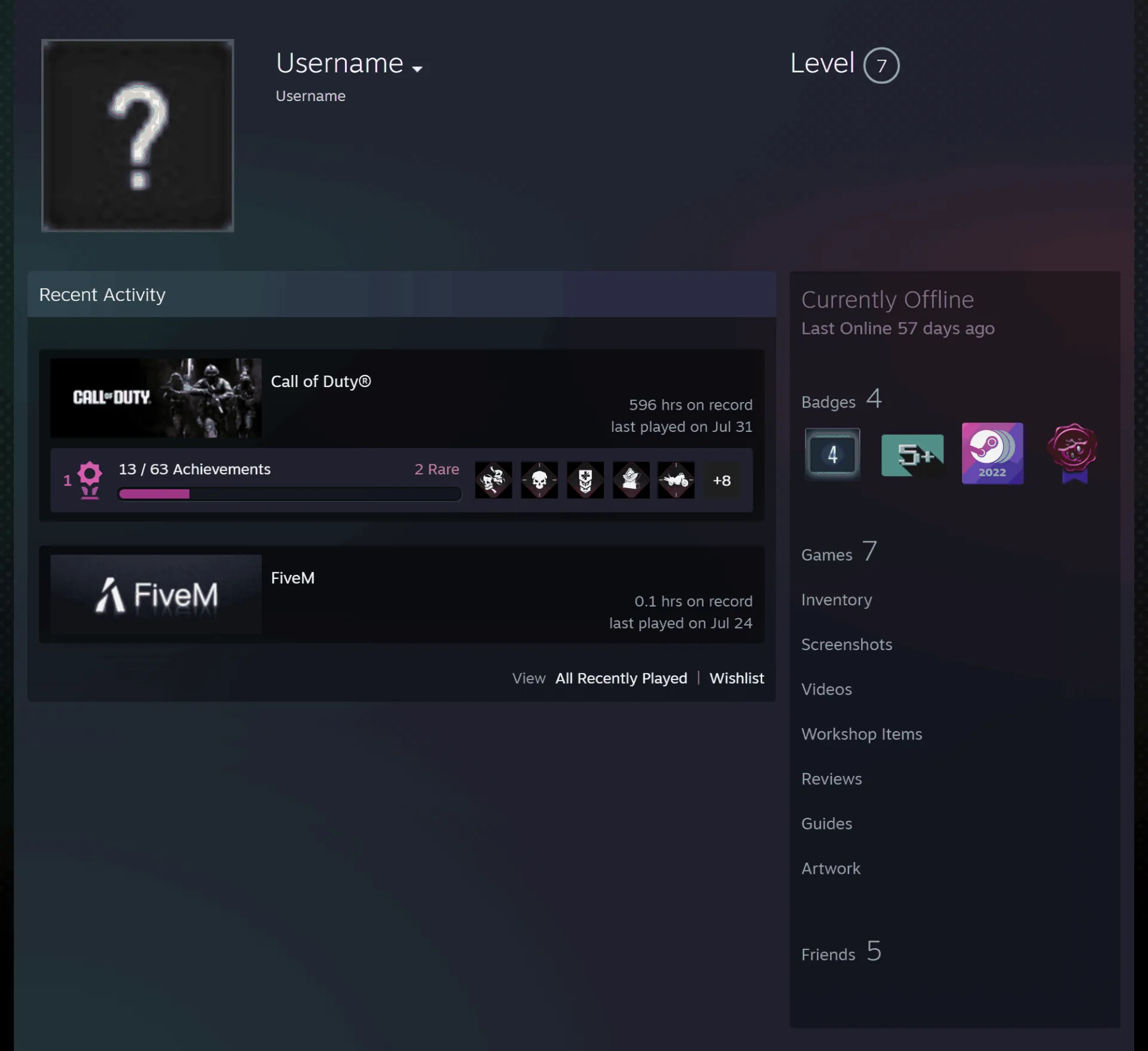
Task: Open Workshop Items
Action: click(x=862, y=734)
